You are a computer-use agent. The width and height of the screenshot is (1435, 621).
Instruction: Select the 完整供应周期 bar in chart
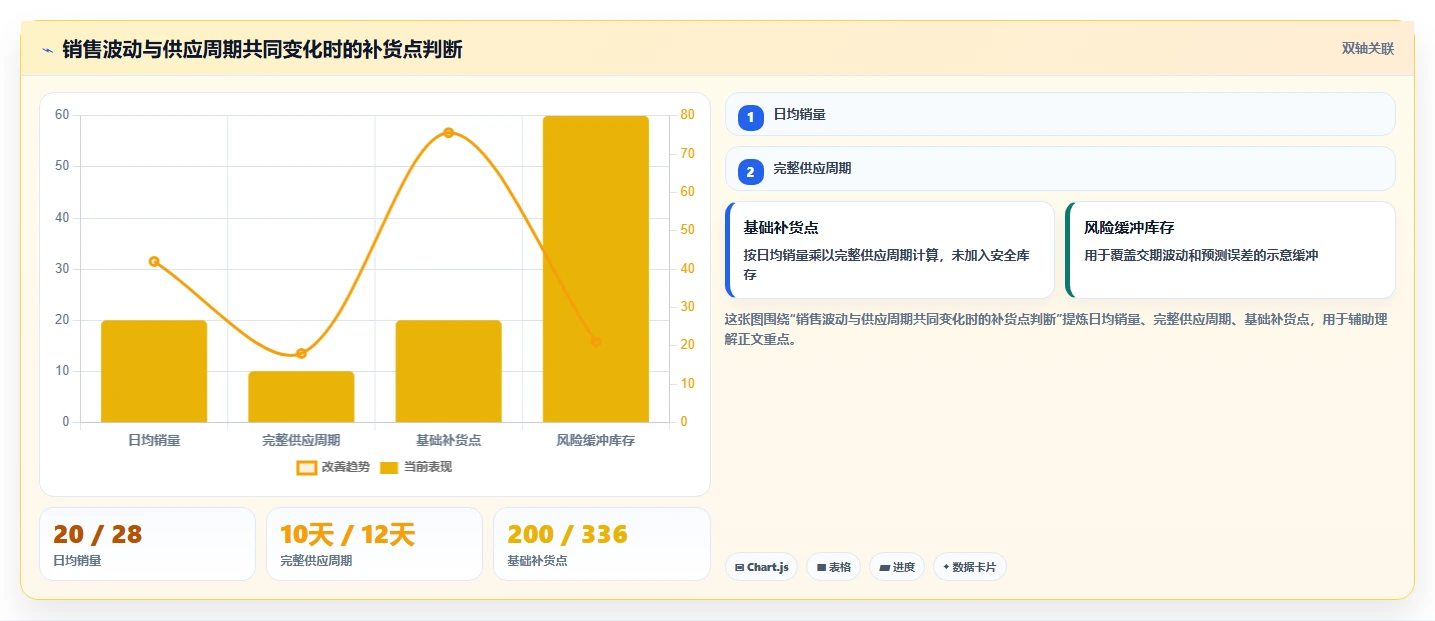[301, 397]
